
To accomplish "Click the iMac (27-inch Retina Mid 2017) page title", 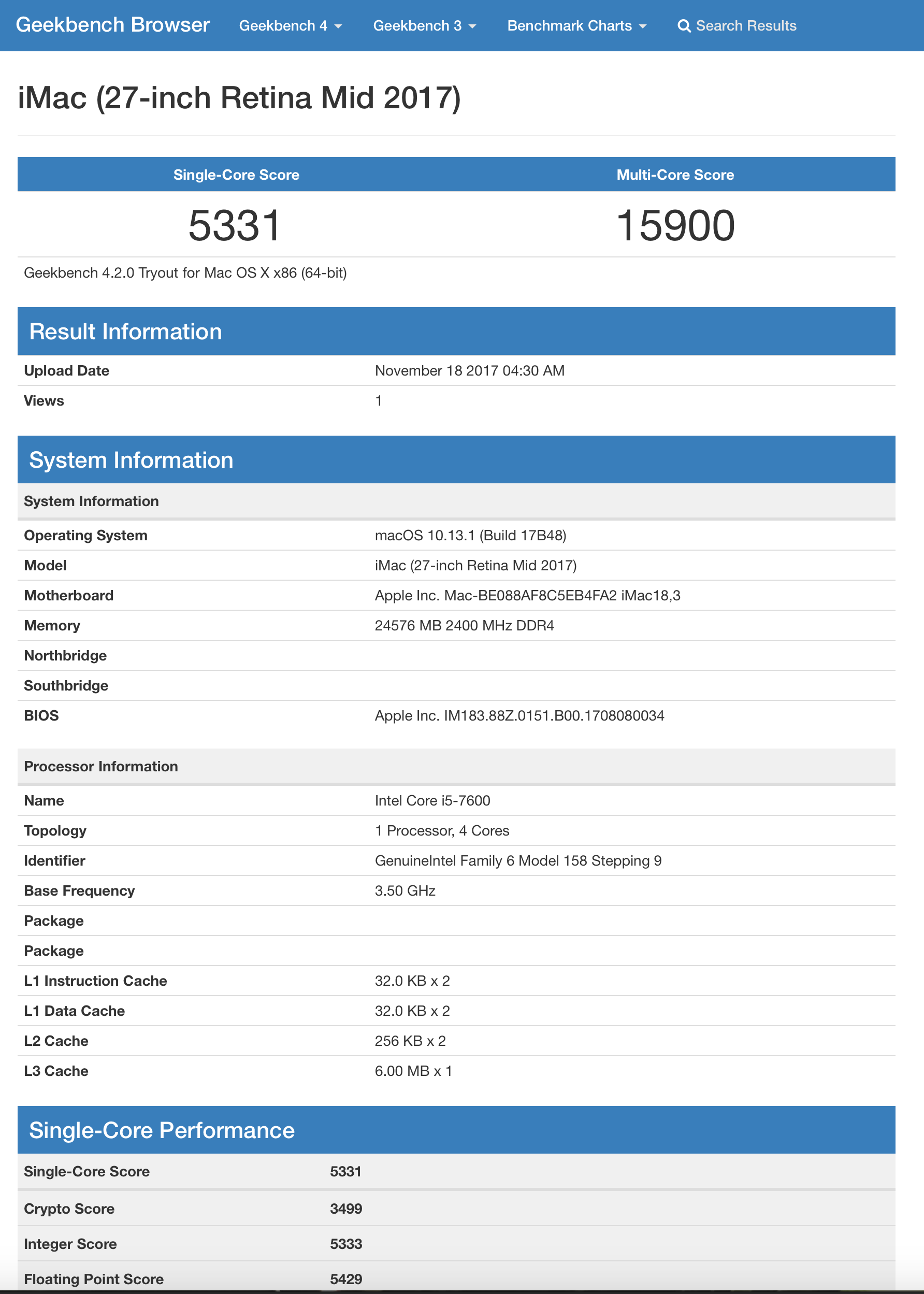I will (x=239, y=98).
